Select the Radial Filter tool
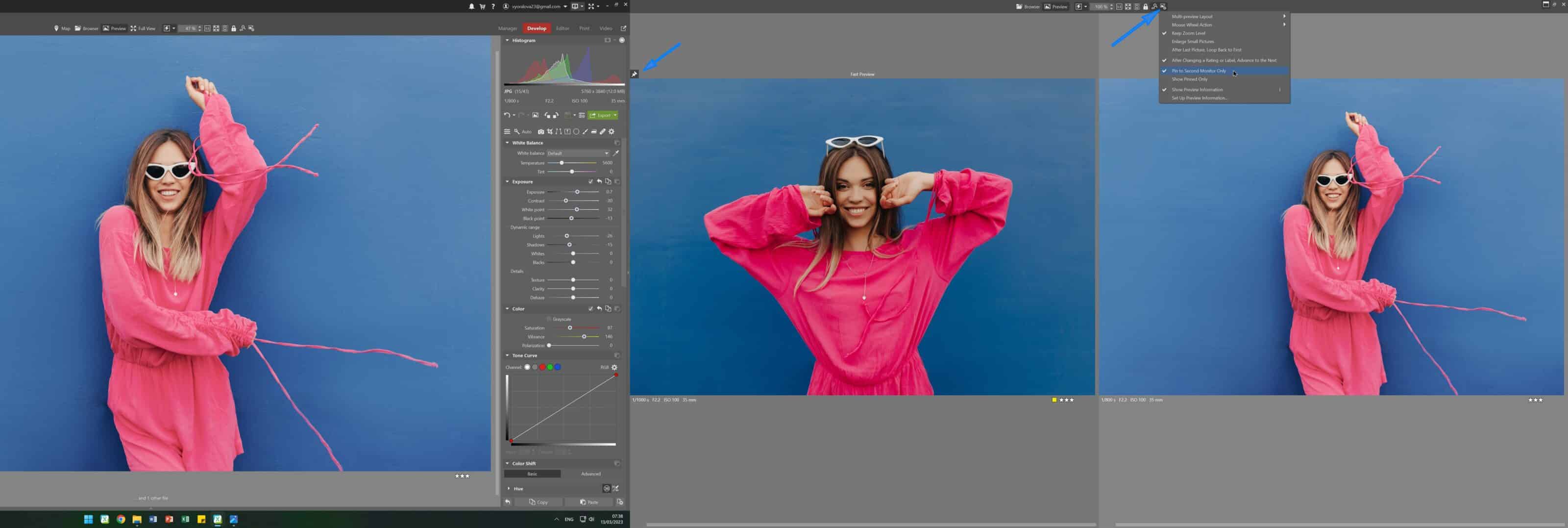Viewport: 1568px width, 528px height. (x=576, y=131)
